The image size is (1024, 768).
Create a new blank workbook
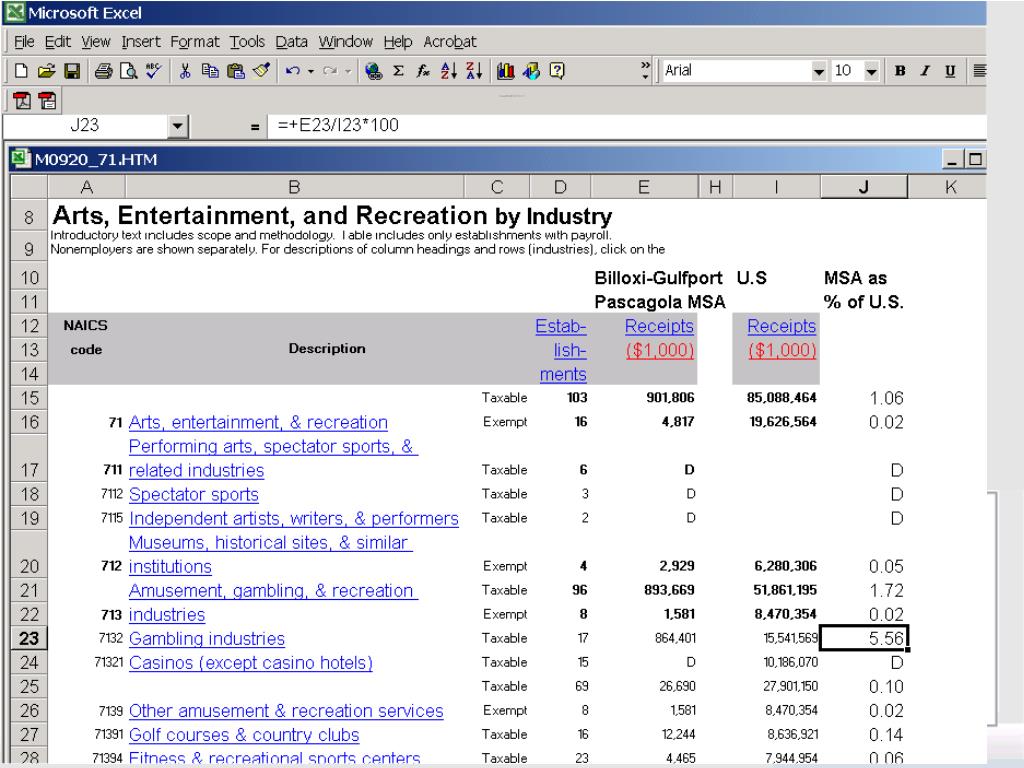coord(21,71)
